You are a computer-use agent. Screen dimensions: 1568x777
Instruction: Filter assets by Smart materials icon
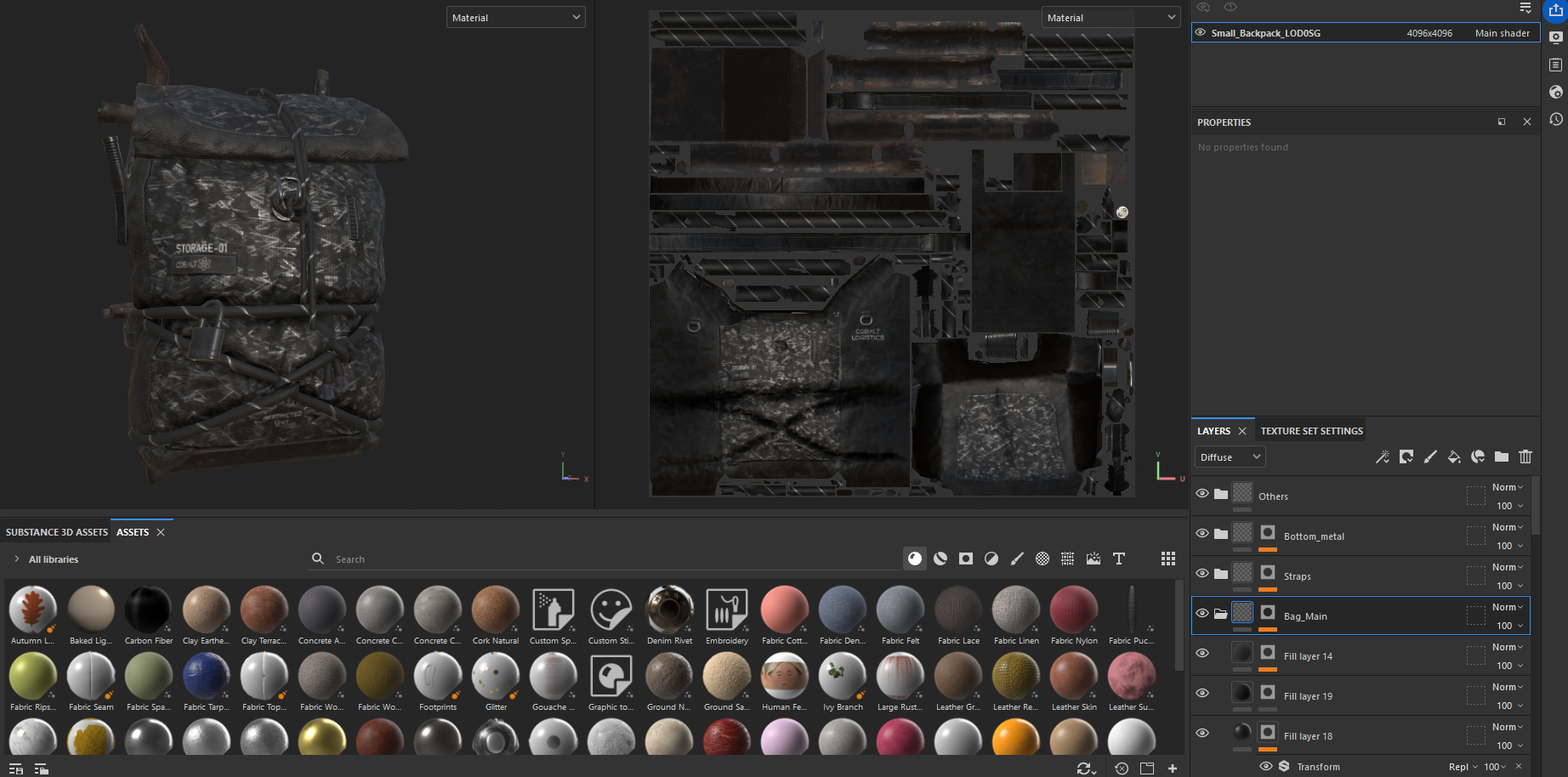(940, 559)
